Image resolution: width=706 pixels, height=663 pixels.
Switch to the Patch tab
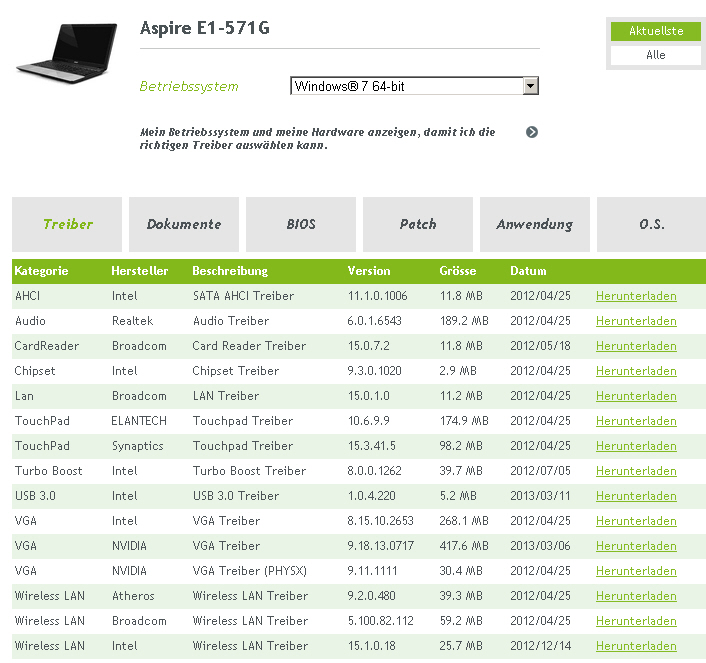pyautogui.click(x=418, y=224)
